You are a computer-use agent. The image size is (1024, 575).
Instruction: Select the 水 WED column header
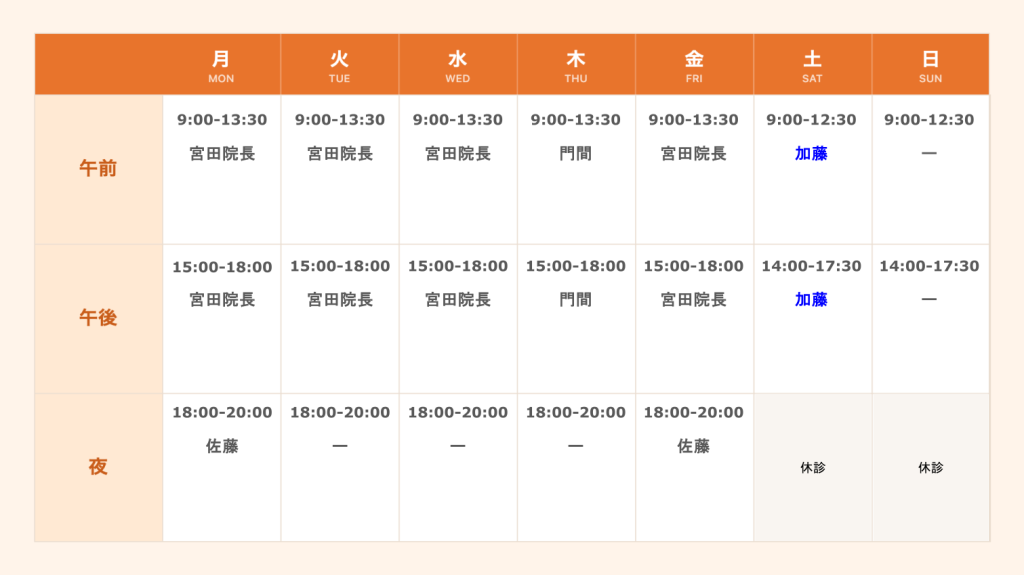coord(458,65)
